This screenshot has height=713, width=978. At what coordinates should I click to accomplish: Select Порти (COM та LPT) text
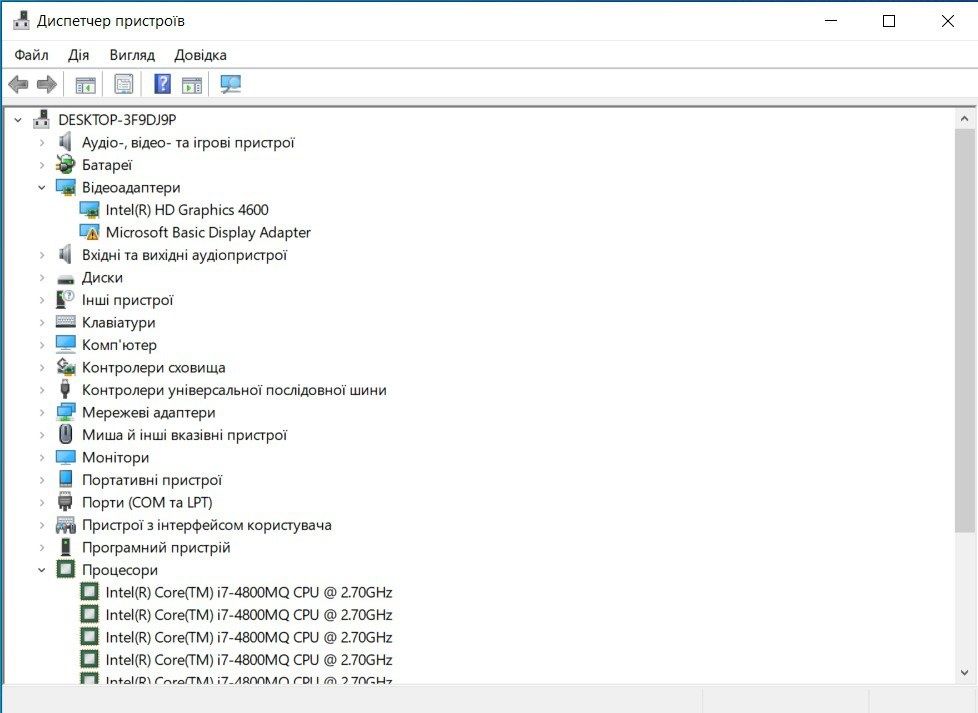tap(147, 502)
